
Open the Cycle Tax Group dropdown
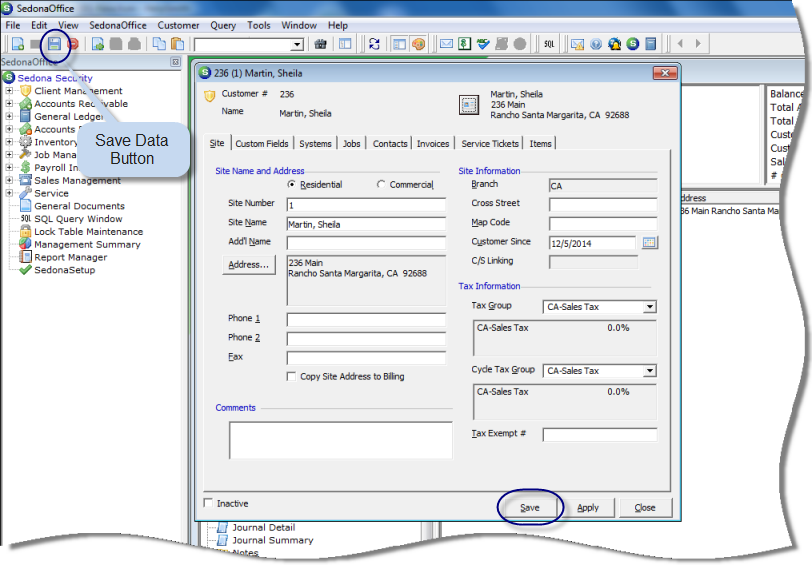pyautogui.click(x=650, y=371)
